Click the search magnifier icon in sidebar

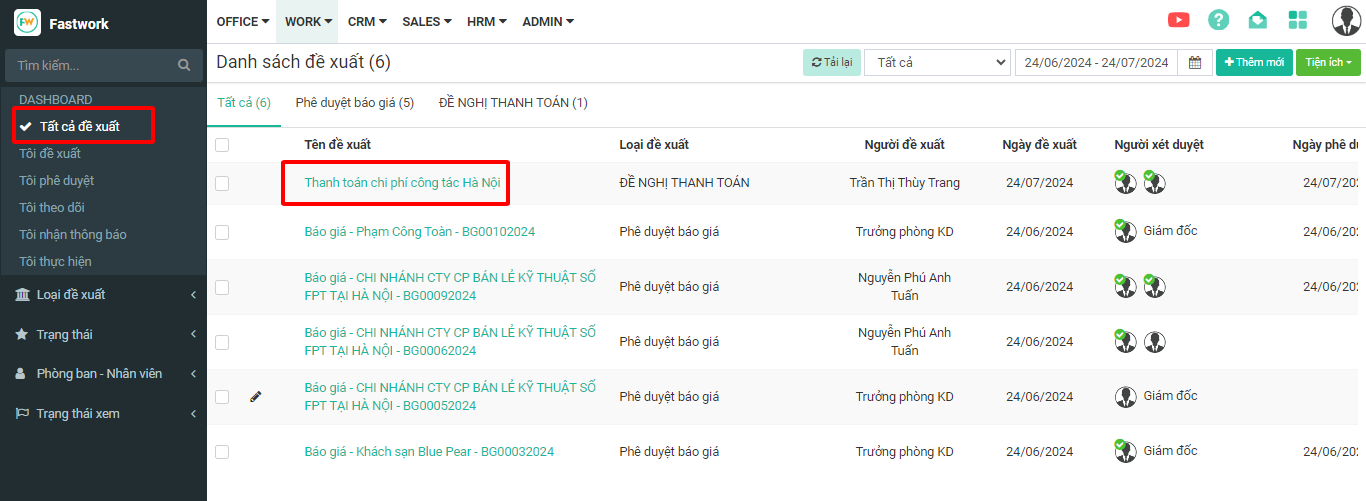click(x=184, y=66)
